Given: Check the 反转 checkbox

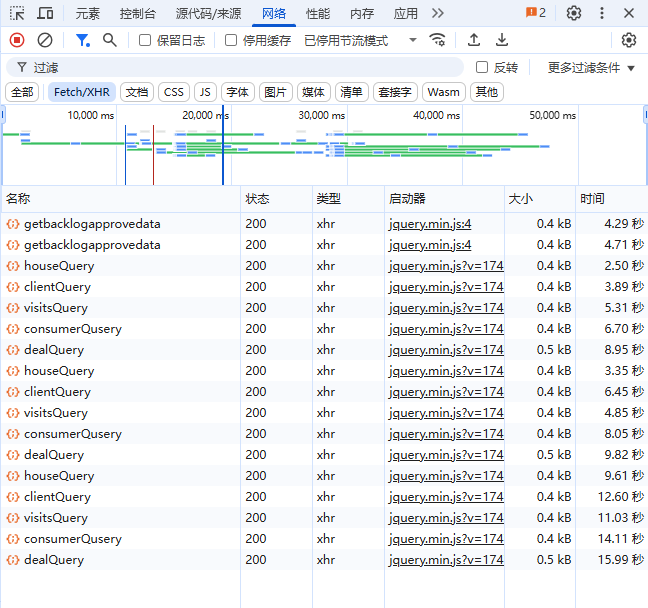Looking at the screenshot, I should coord(482,67).
